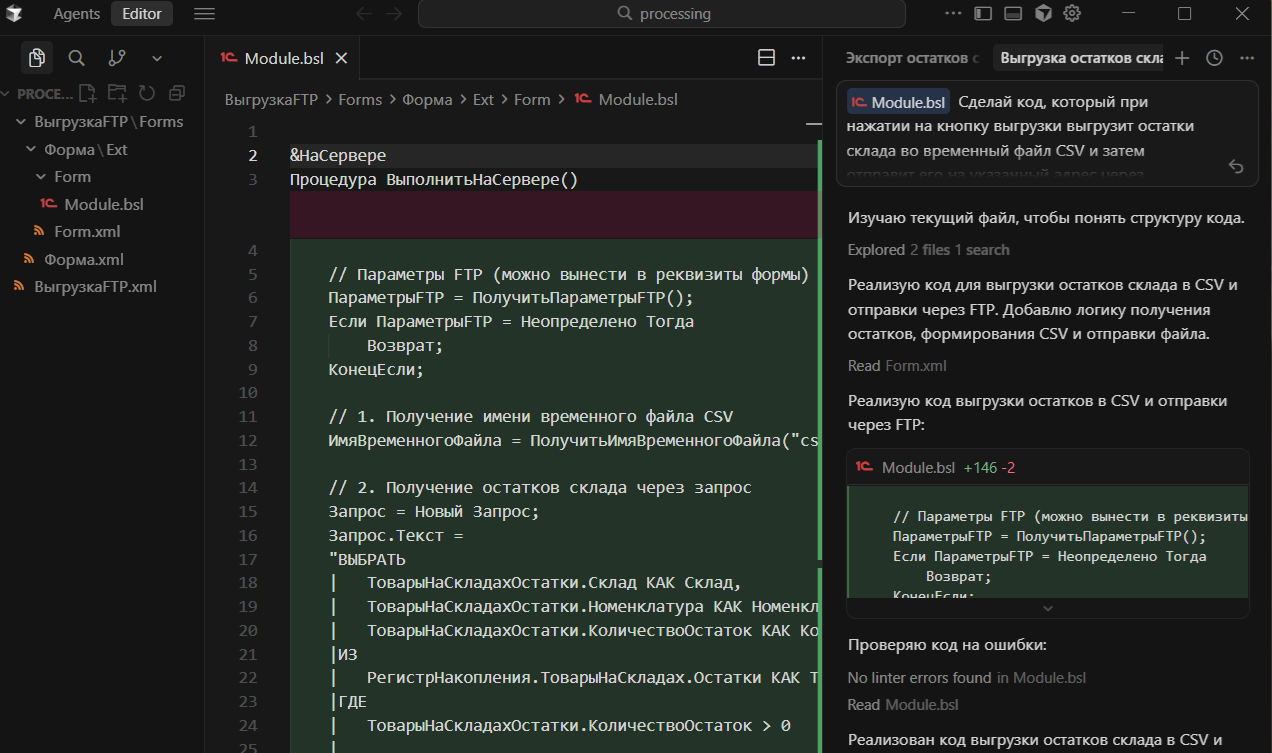Create new file in explorer

[x=88, y=93]
